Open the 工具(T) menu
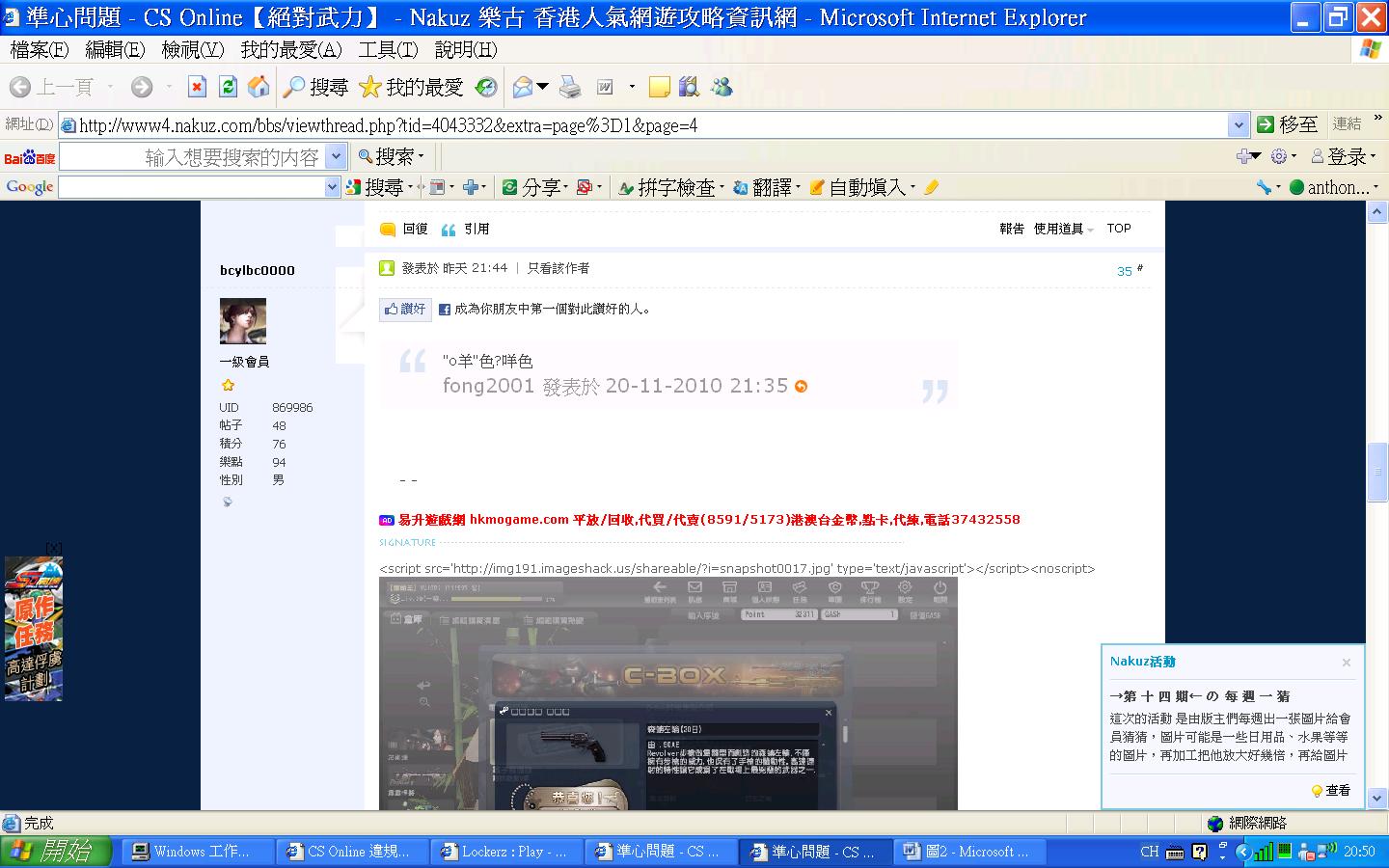This screenshot has width=1389, height=868. [x=388, y=49]
